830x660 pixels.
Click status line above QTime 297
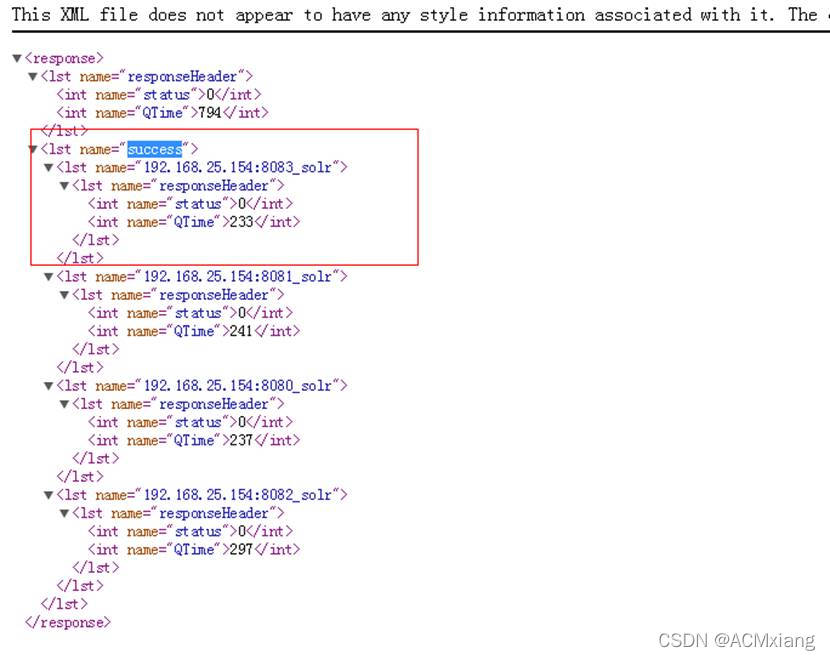click(191, 531)
